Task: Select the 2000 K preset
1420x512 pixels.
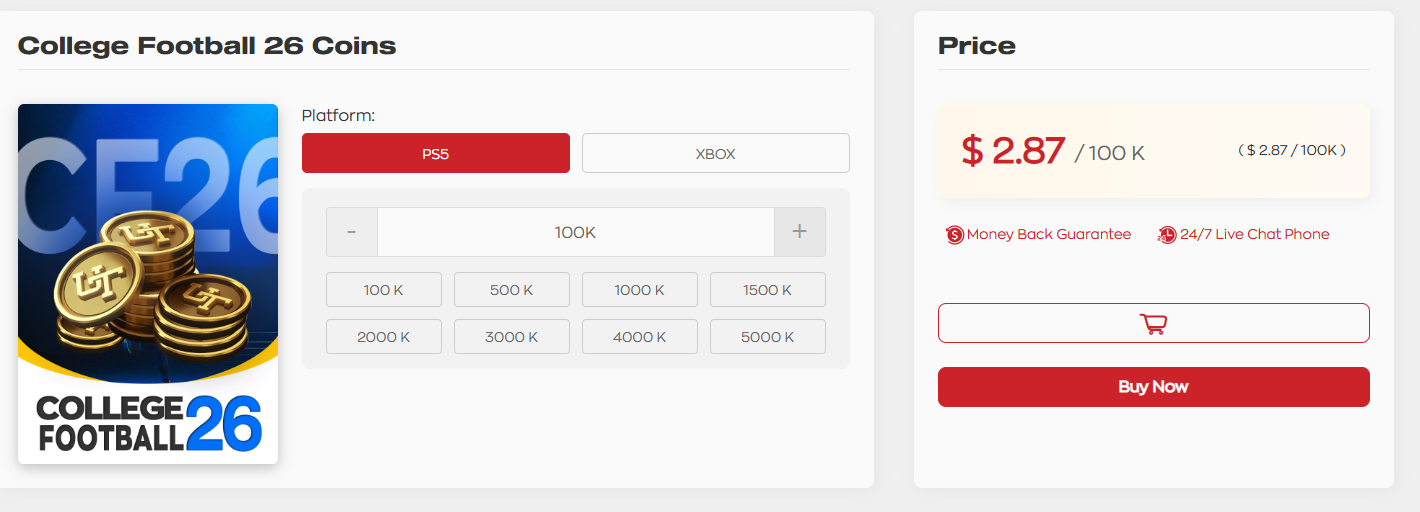Action: click(383, 337)
